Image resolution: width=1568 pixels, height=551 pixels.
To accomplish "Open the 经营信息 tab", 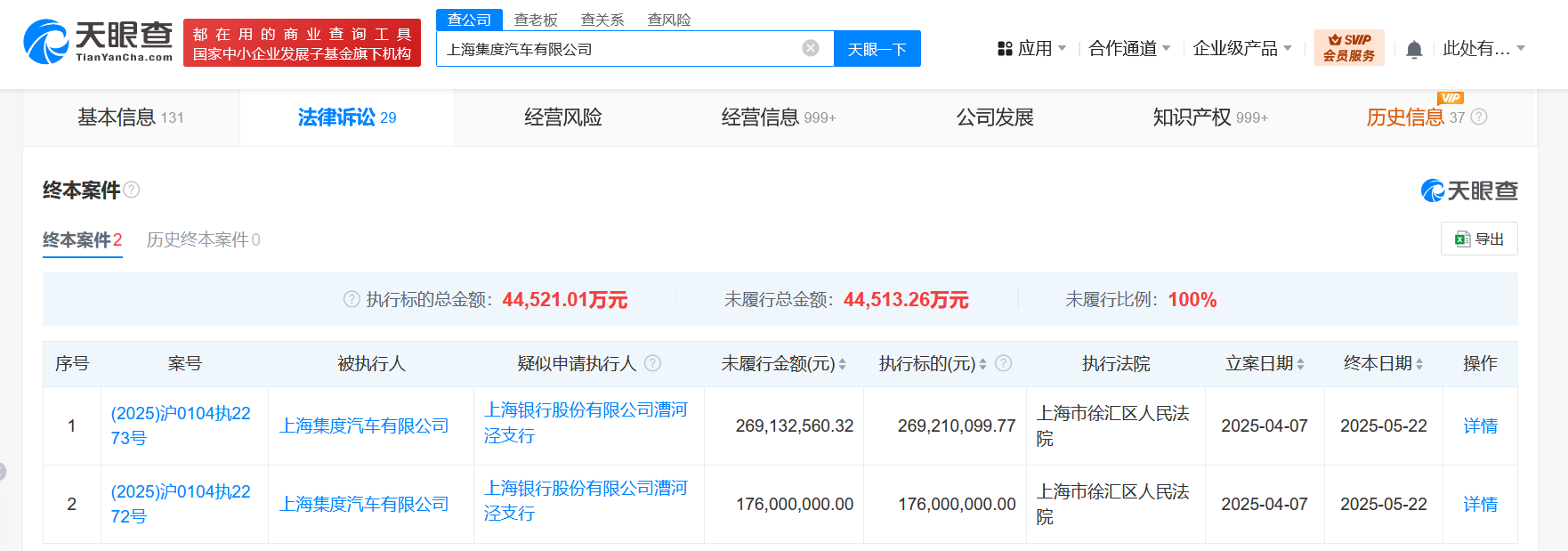I will coord(779,117).
